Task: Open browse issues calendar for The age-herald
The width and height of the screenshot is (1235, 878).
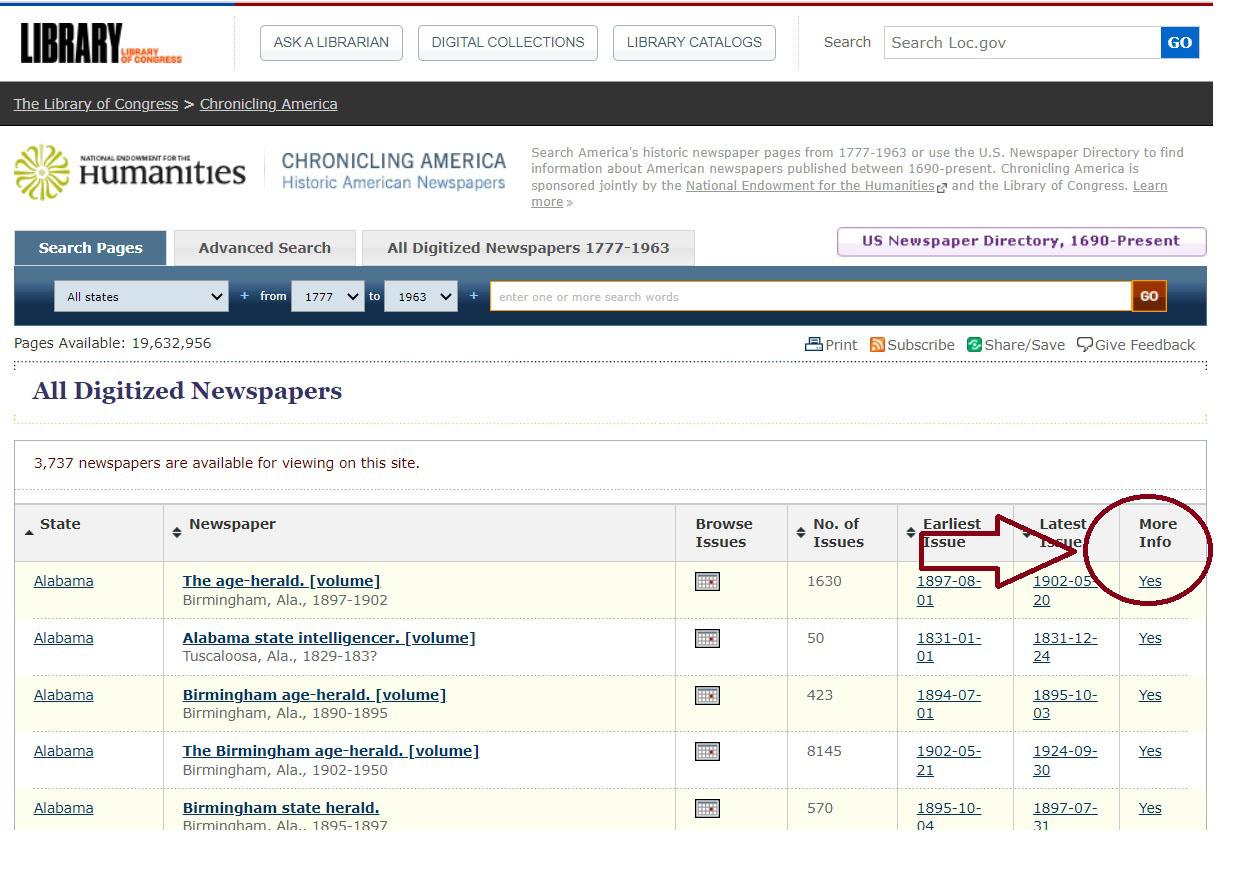Action: click(x=707, y=581)
